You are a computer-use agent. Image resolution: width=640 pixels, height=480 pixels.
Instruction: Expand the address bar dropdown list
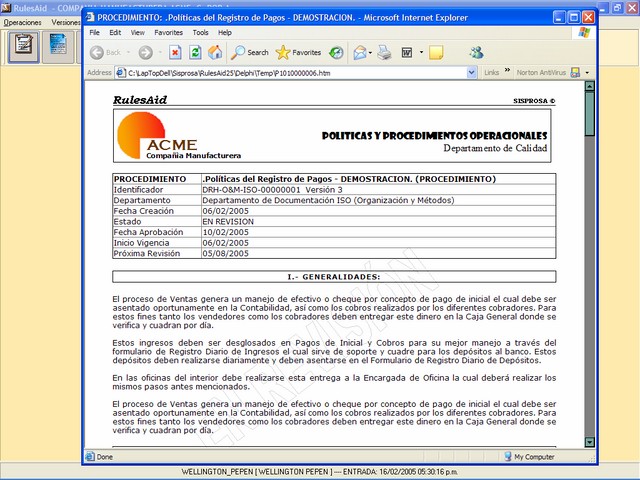(471, 73)
